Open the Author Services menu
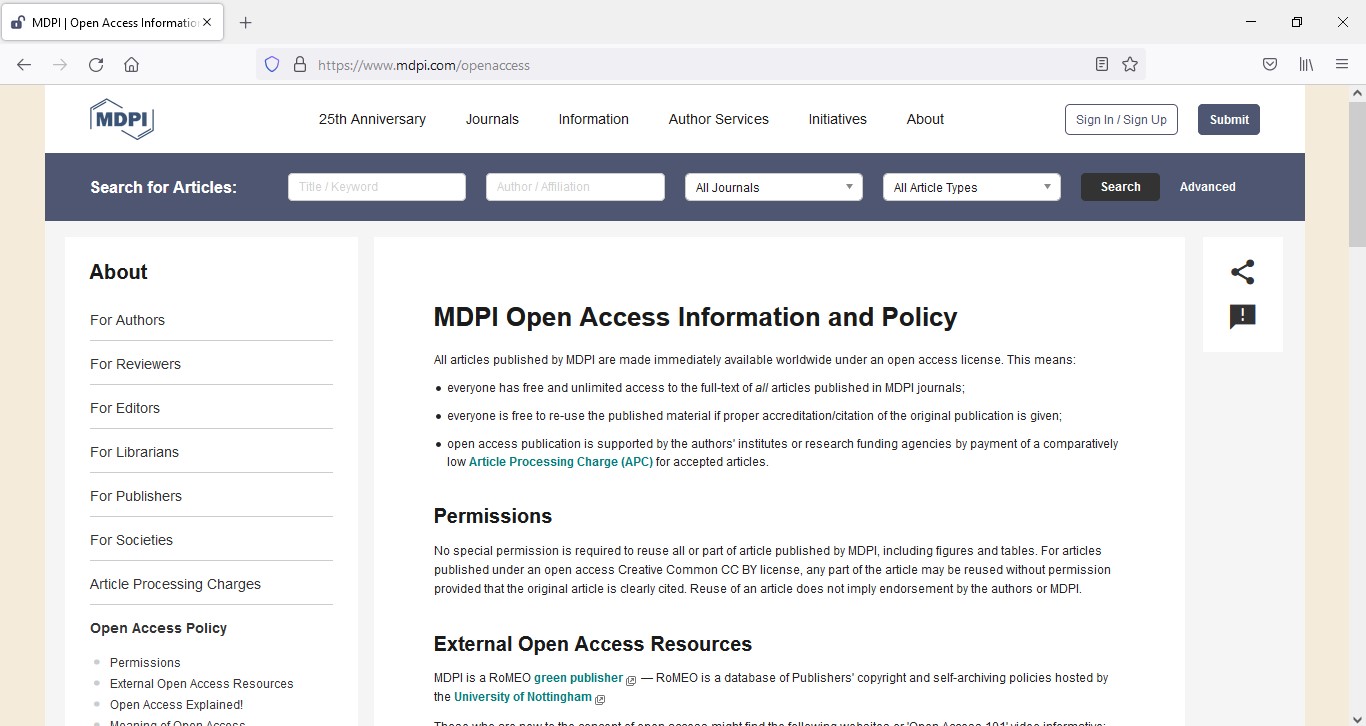This screenshot has height=726, width=1366. tap(718, 119)
